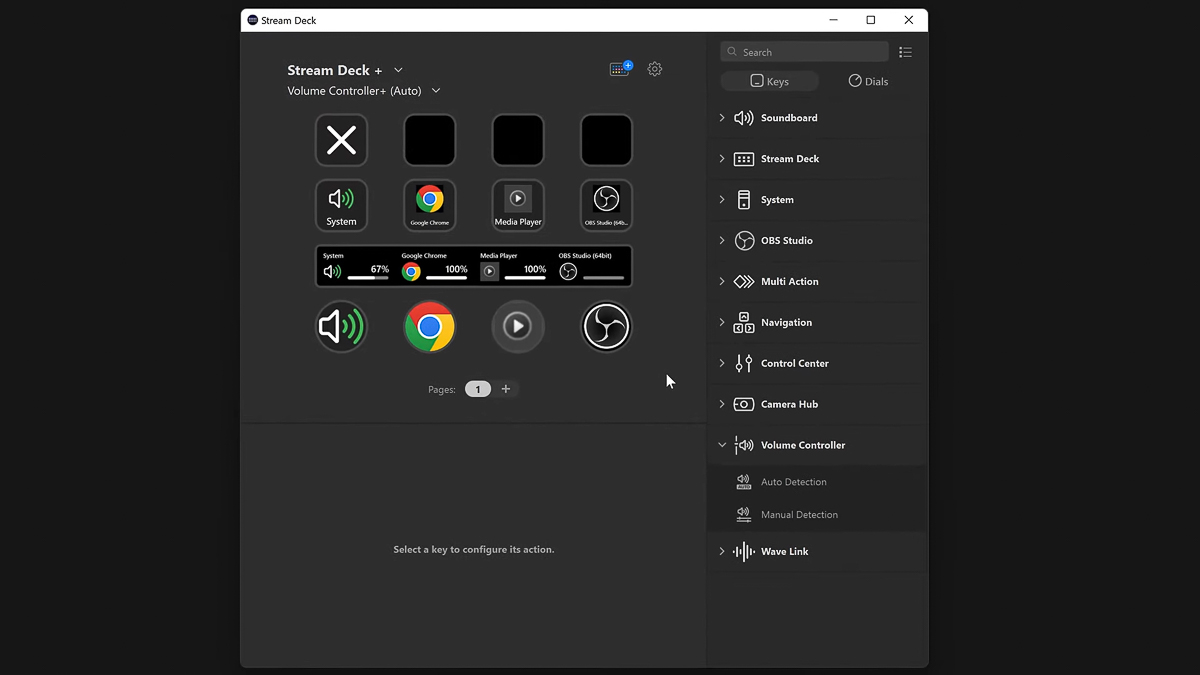
Task: Collapse the Volume Controller category
Action: pyautogui.click(x=722, y=446)
